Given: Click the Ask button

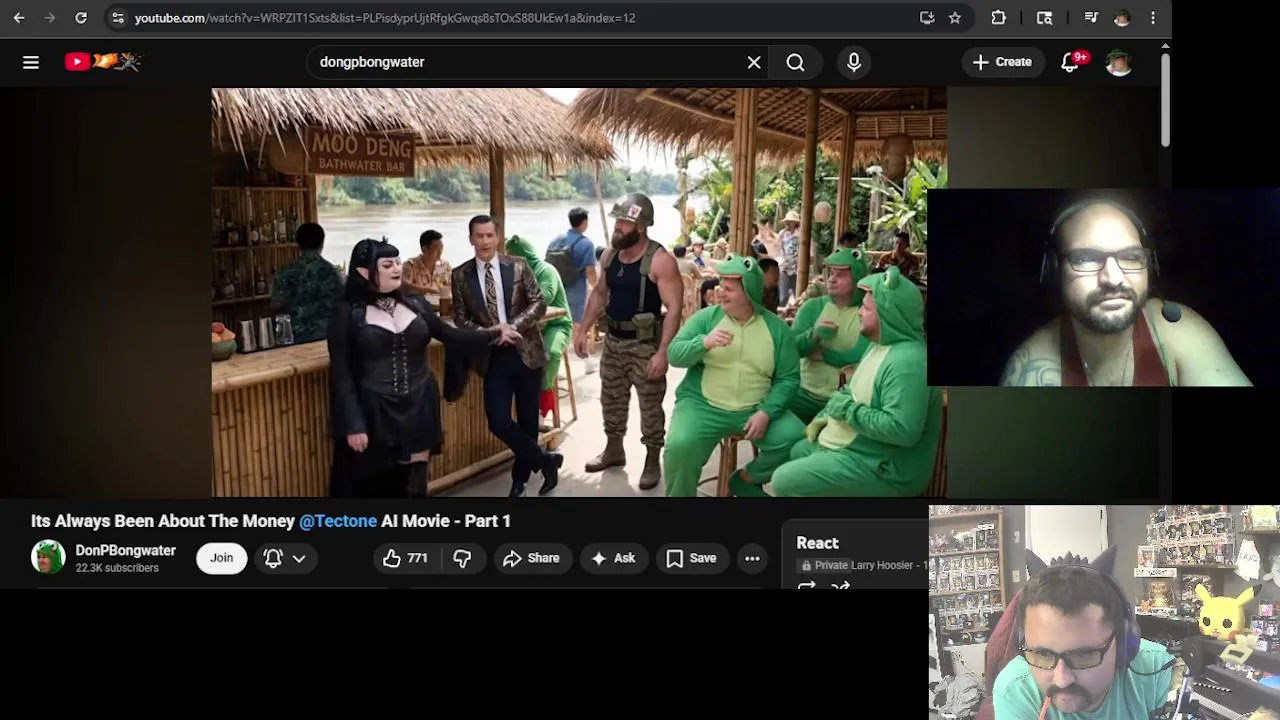Looking at the screenshot, I should click(x=613, y=558).
